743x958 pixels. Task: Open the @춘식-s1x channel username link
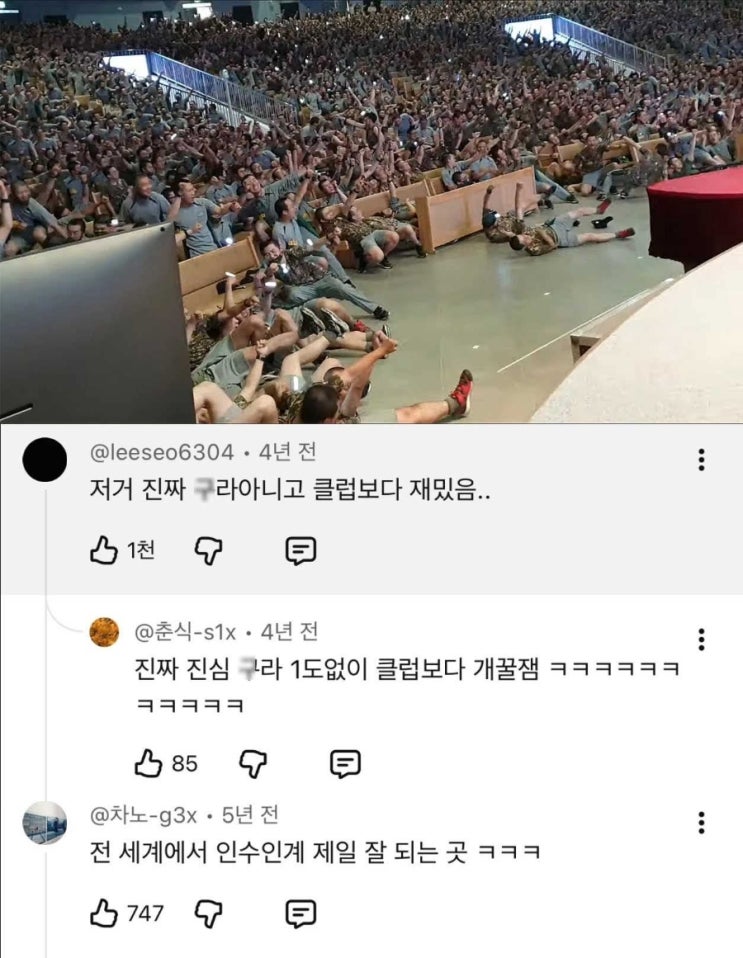(x=185, y=632)
